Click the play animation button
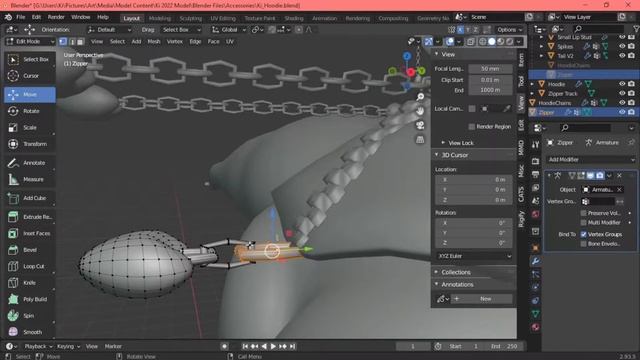The height and width of the screenshot is (360, 640). coord(273,347)
